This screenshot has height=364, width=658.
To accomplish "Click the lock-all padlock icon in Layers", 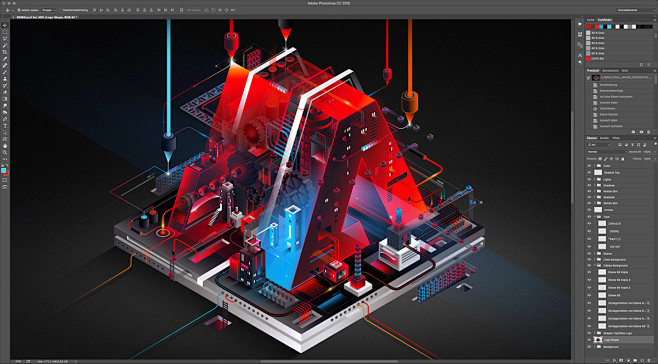I will (x=622, y=159).
